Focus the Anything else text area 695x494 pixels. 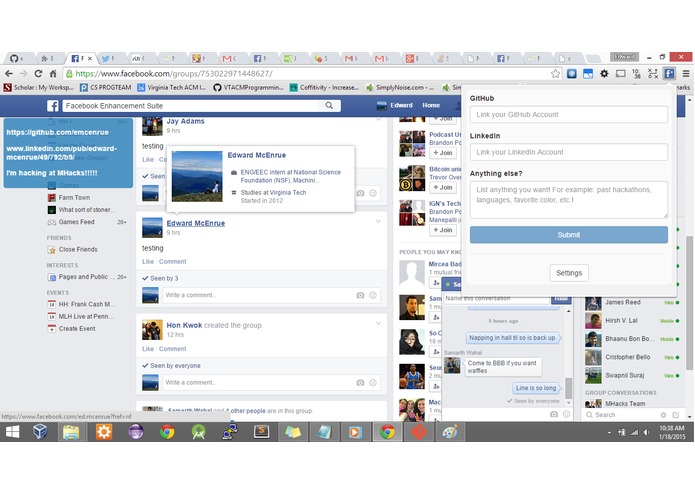569,200
